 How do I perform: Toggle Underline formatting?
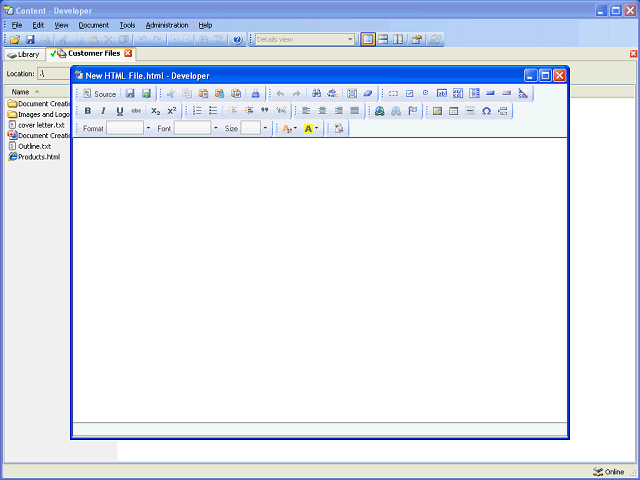[120, 111]
